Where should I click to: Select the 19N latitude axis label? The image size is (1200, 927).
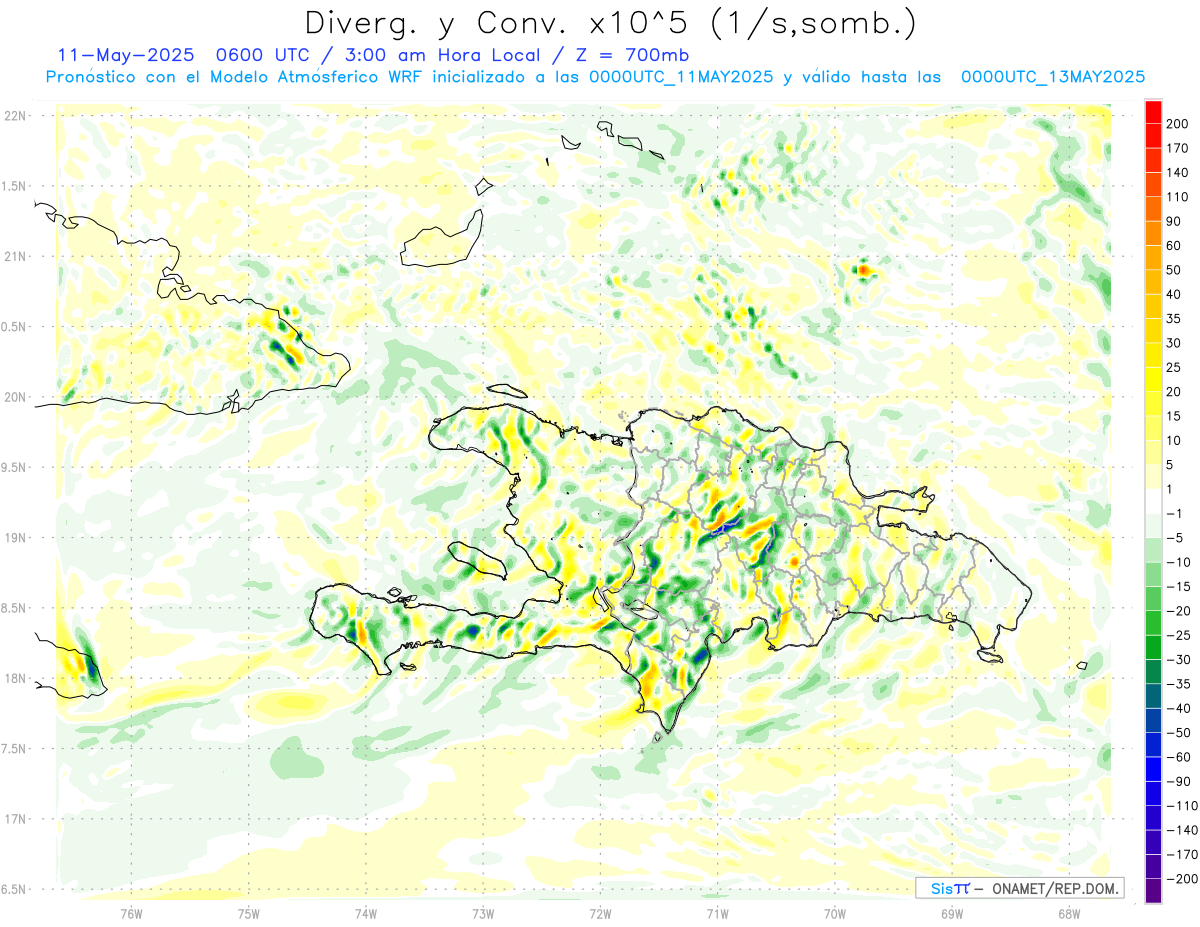tap(15, 537)
